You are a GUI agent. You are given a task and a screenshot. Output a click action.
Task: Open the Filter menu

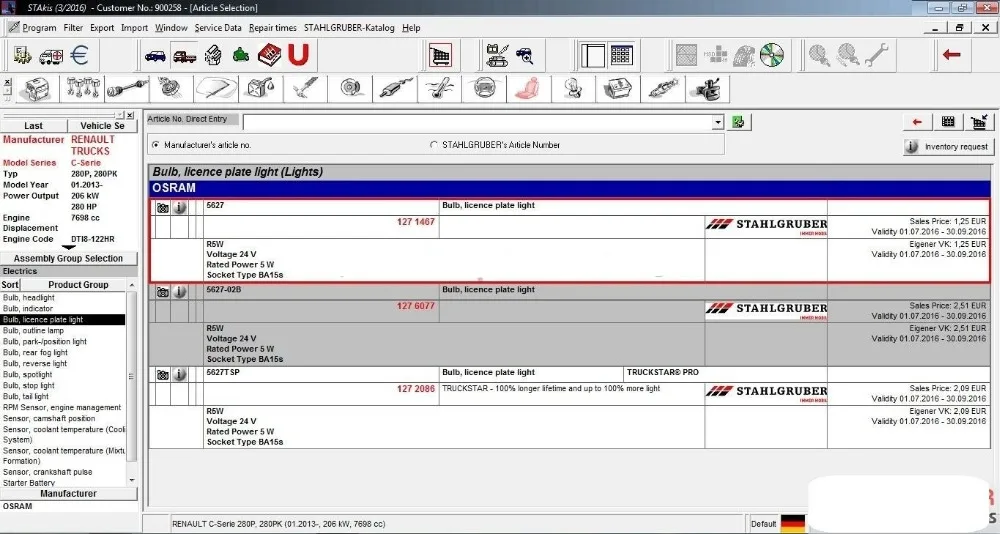pos(73,28)
